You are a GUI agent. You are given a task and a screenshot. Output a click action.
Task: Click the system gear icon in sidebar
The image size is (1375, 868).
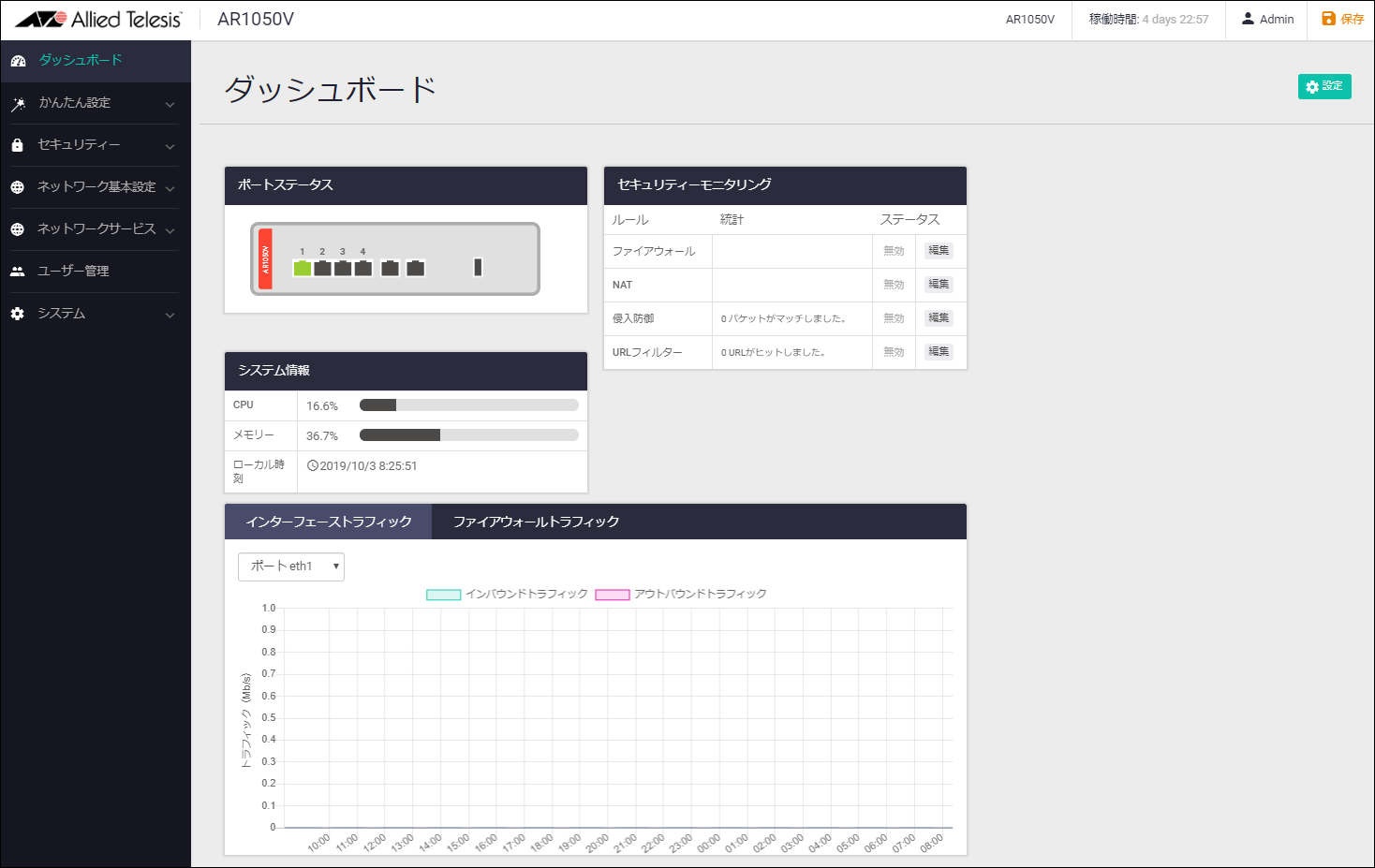(x=17, y=314)
